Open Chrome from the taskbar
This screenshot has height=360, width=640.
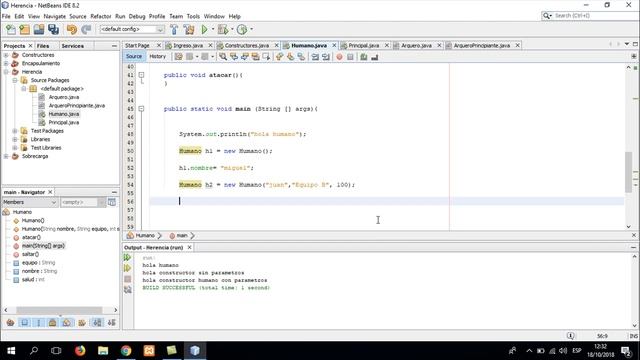tap(126, 351)
